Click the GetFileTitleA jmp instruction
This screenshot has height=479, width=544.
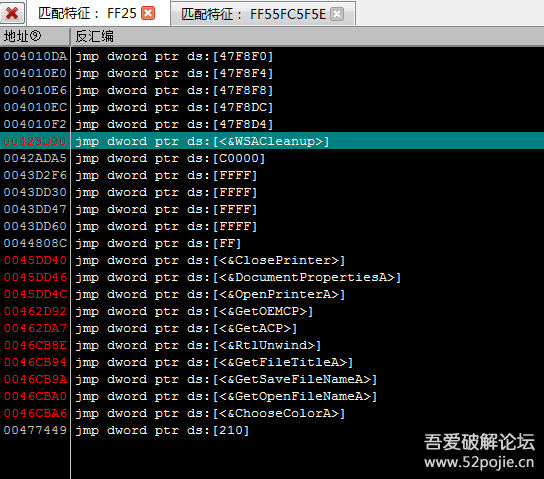click(x=214, y=362)
